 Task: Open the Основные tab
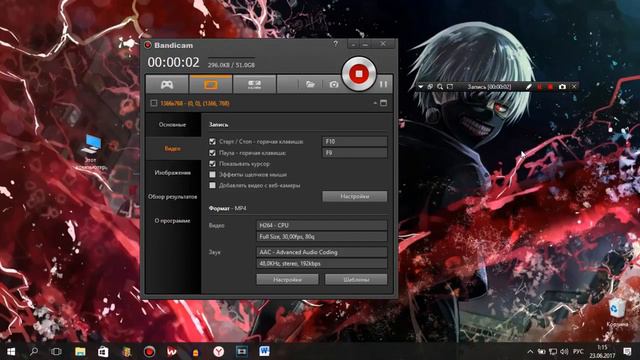(x=173, y=124)
